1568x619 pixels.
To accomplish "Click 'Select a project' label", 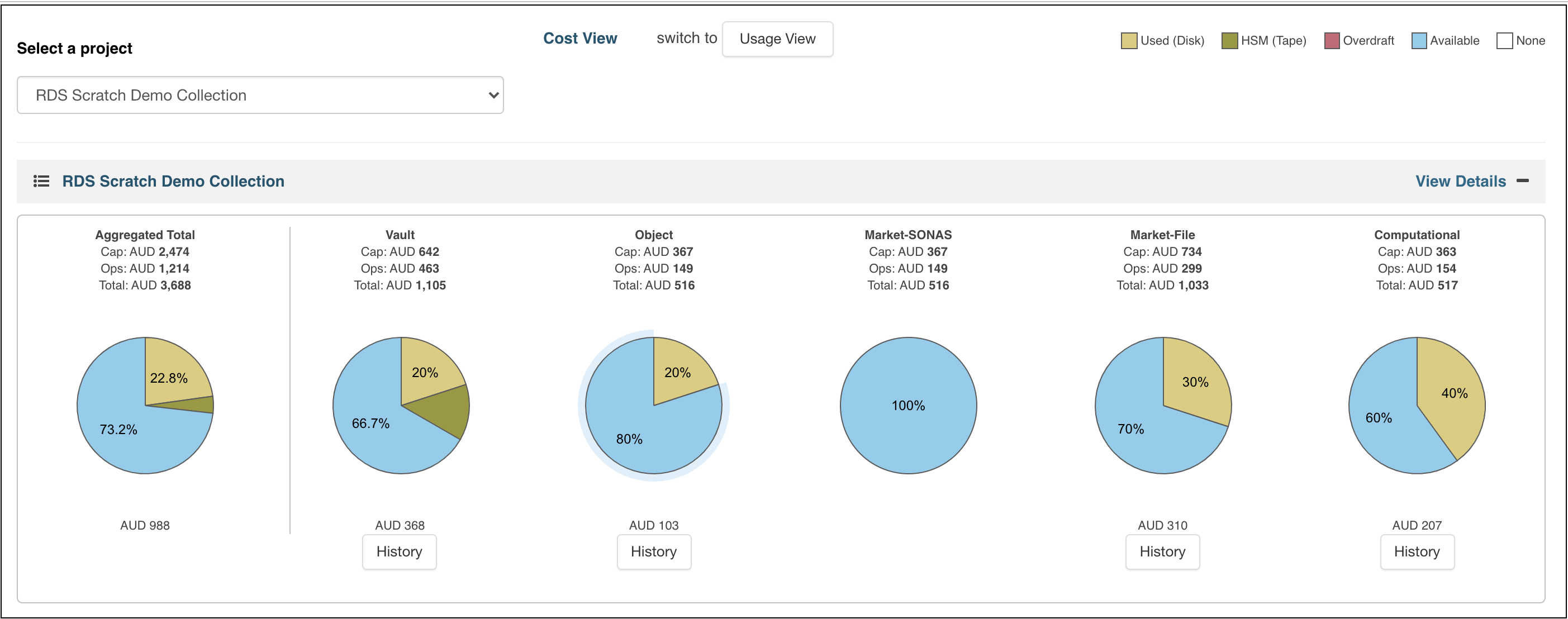I will [x=74, y=48].
